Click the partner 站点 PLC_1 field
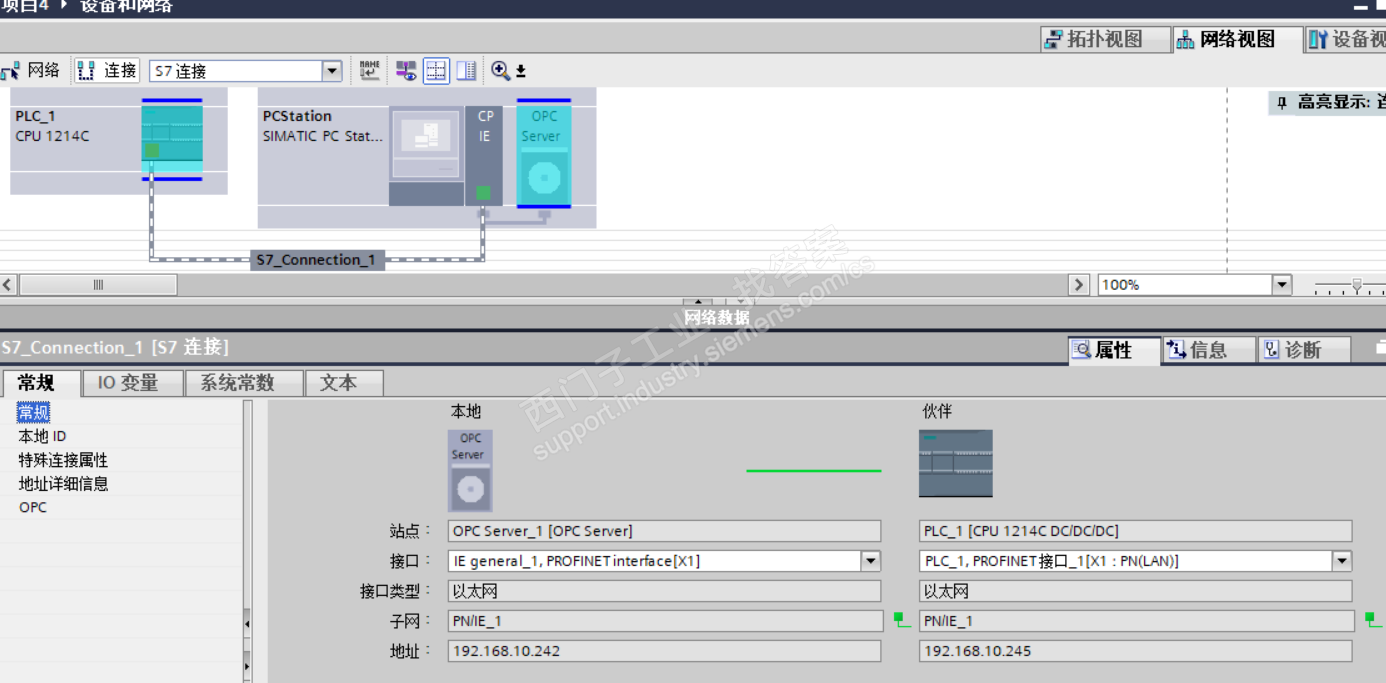1386x683 pixels. coord(1135,531)
